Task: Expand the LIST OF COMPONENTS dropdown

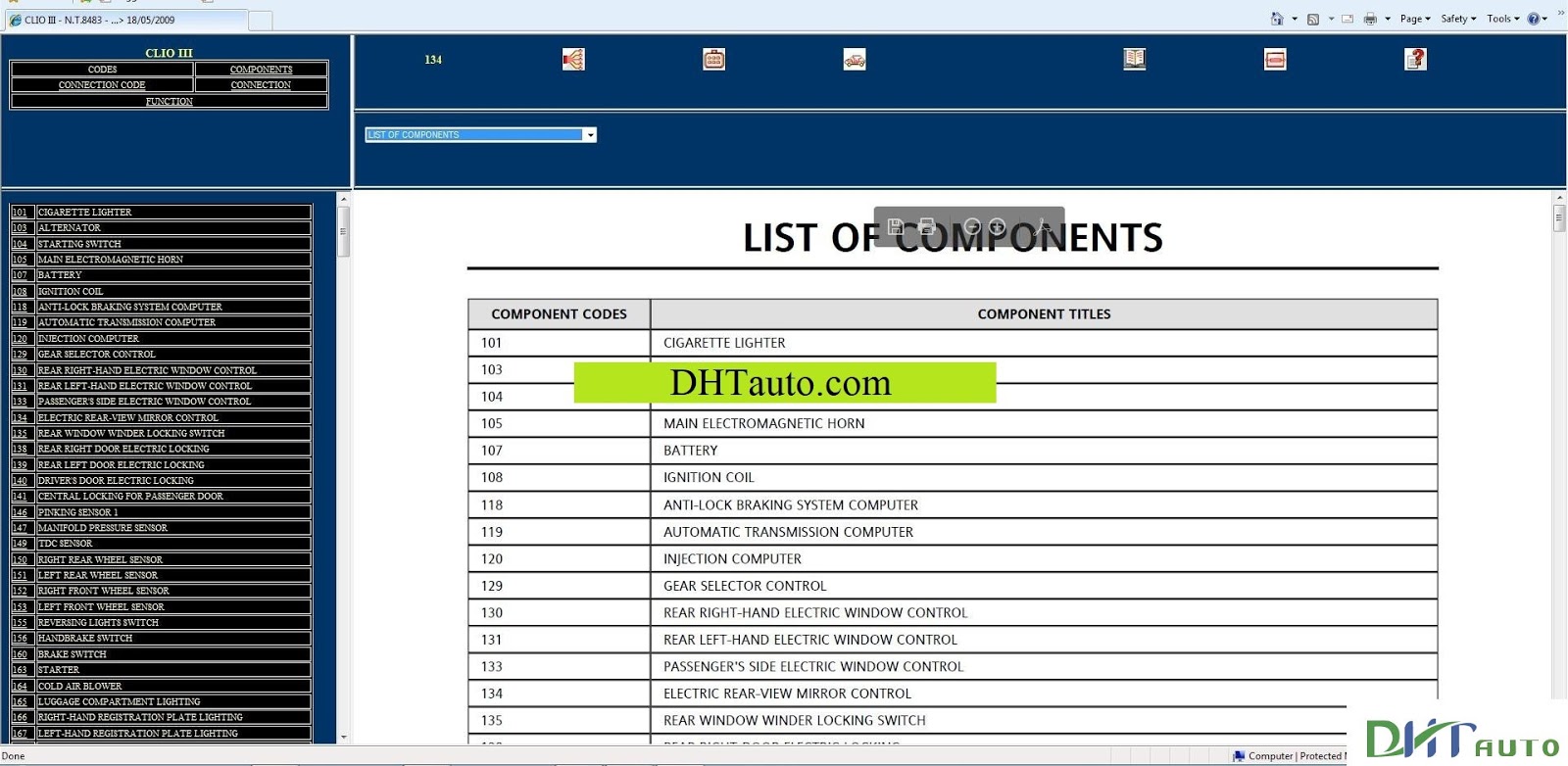Action: [590, 135]
